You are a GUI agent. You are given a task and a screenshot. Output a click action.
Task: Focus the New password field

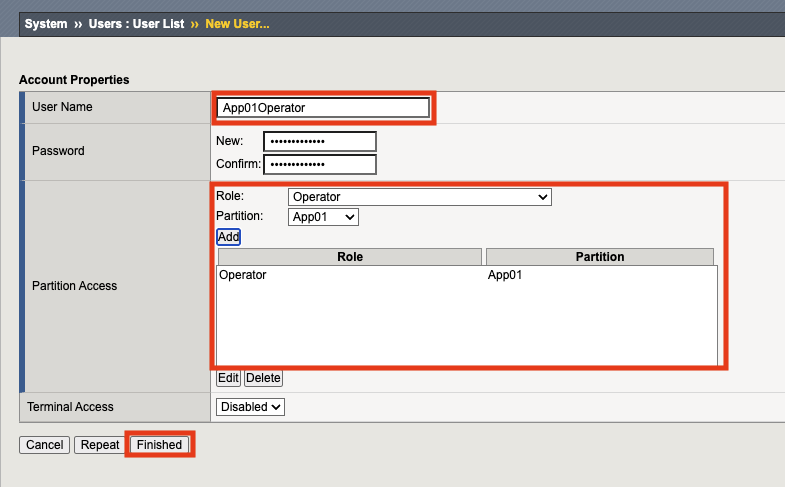pos(320,142)
